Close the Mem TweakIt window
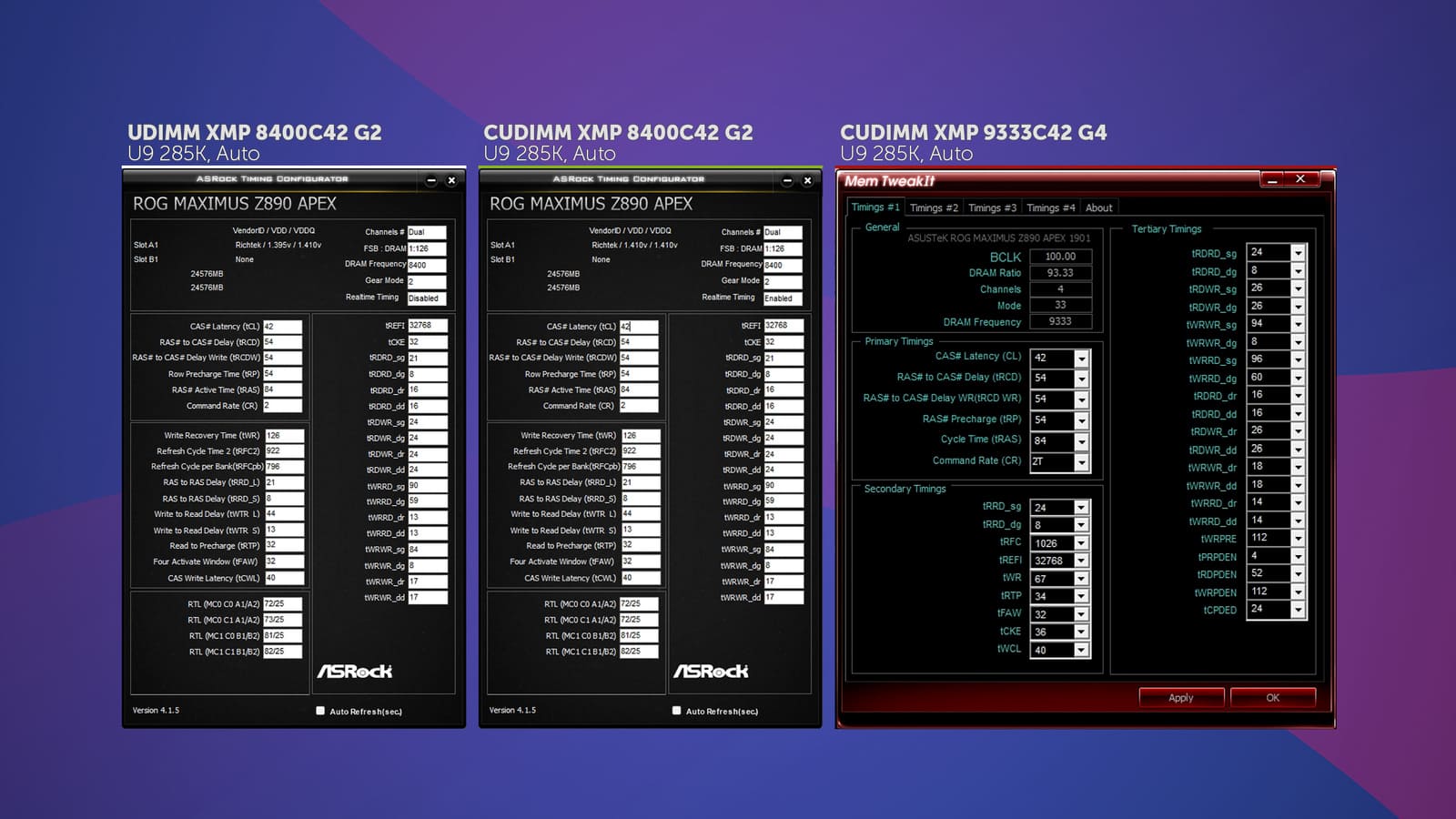Screen dimensions: 1456x819 1300,179
